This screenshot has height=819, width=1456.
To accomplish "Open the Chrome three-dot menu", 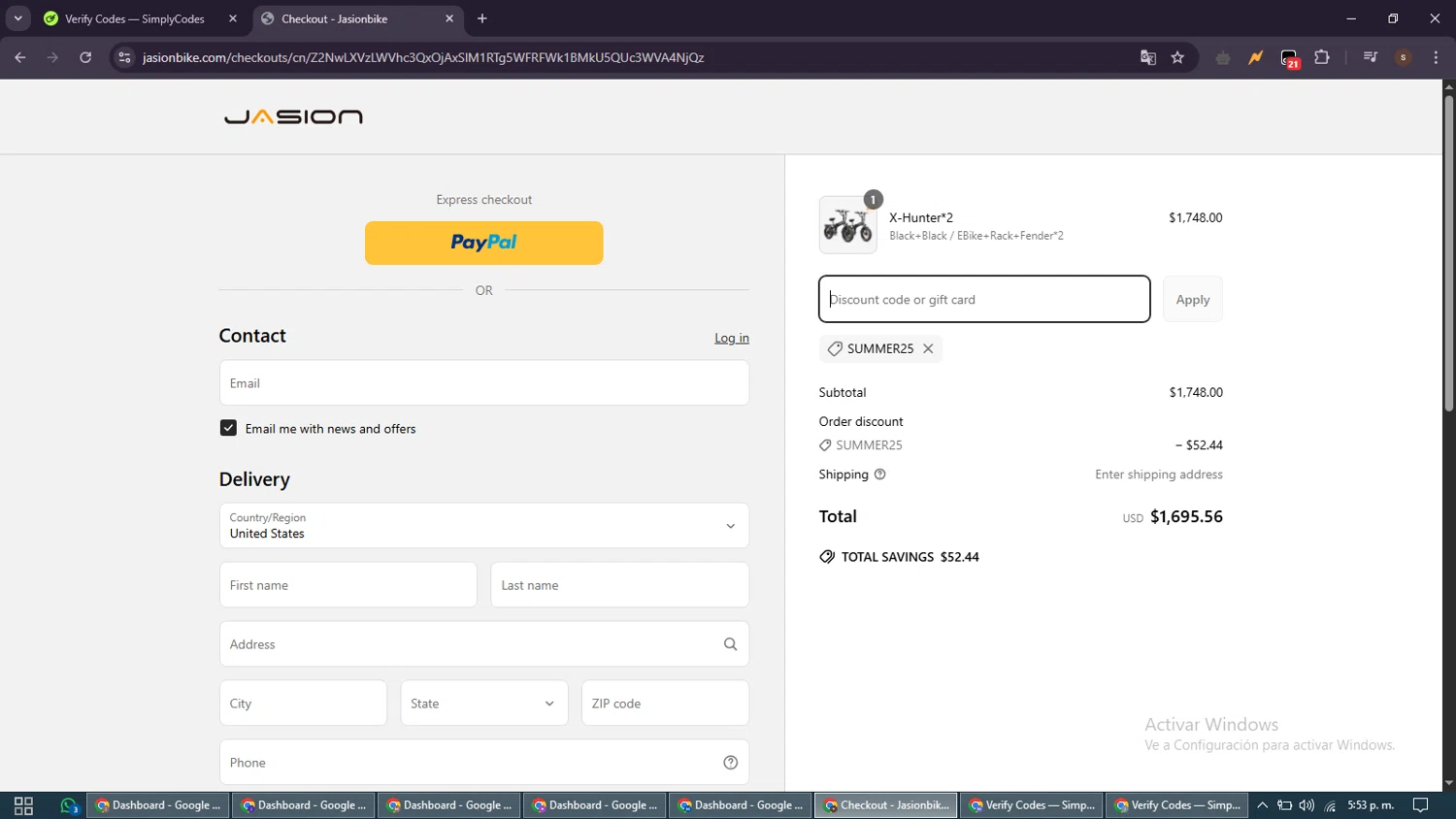I will point(1436,57).
